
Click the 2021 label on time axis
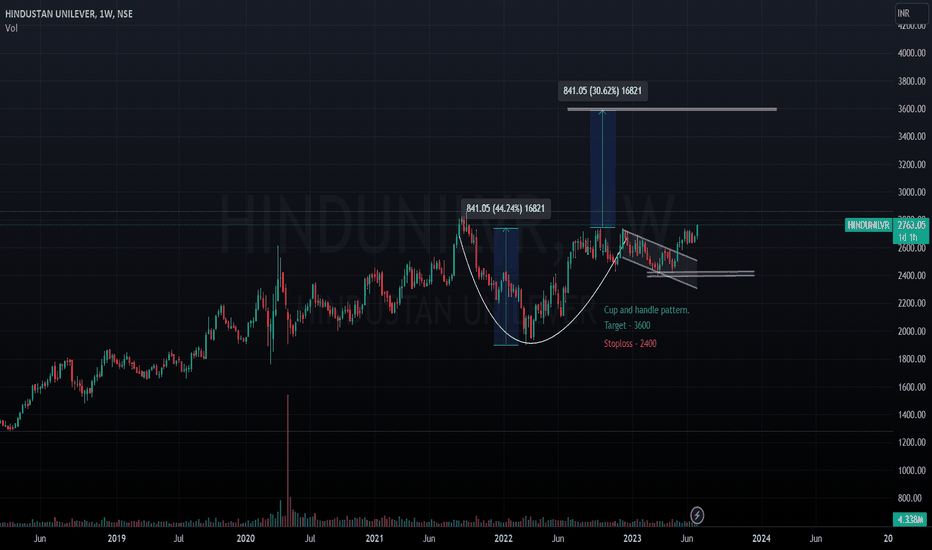[x=374, y=538]
